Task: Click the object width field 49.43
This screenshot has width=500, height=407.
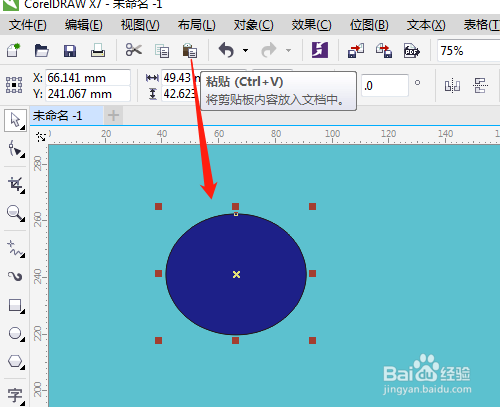Action: click(x=181, y=78)
